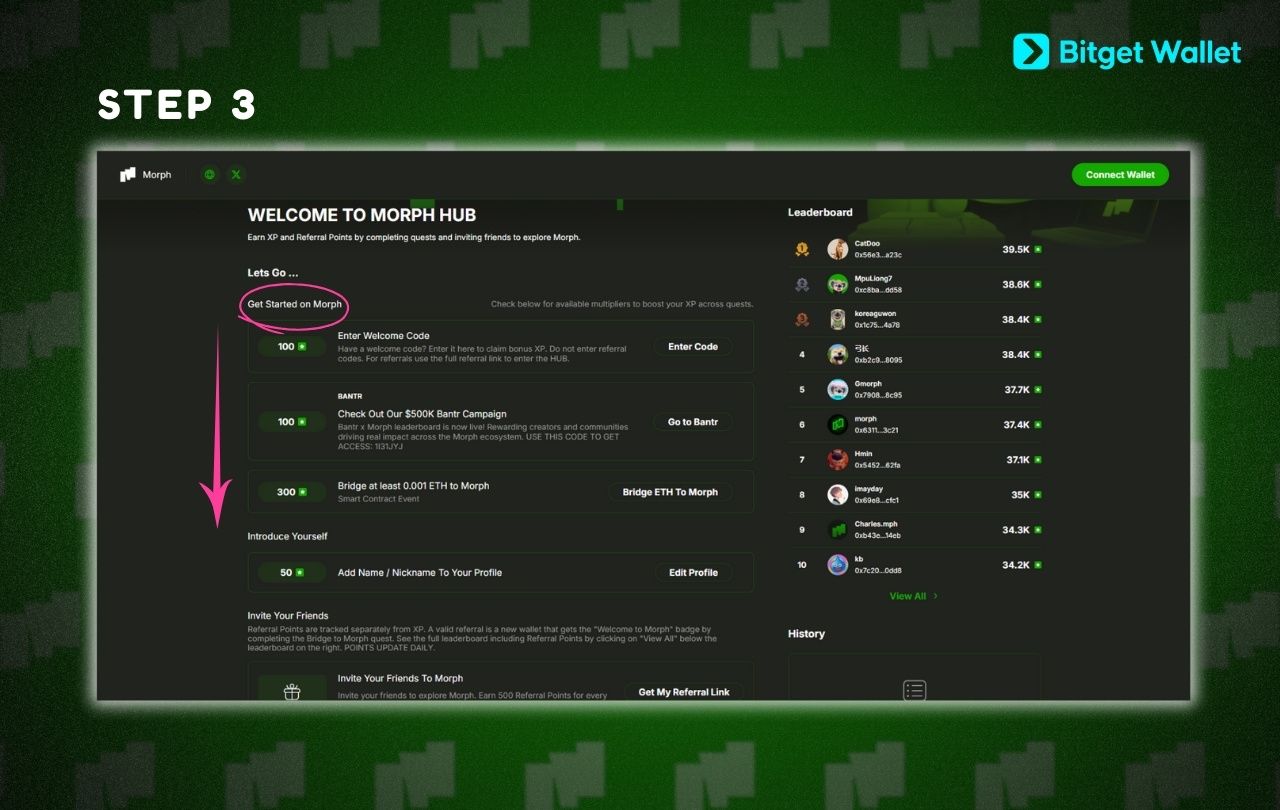Click kb's 34.2K score
The height and width of the screenshot is (810, 1280).
click(1016, 565)
